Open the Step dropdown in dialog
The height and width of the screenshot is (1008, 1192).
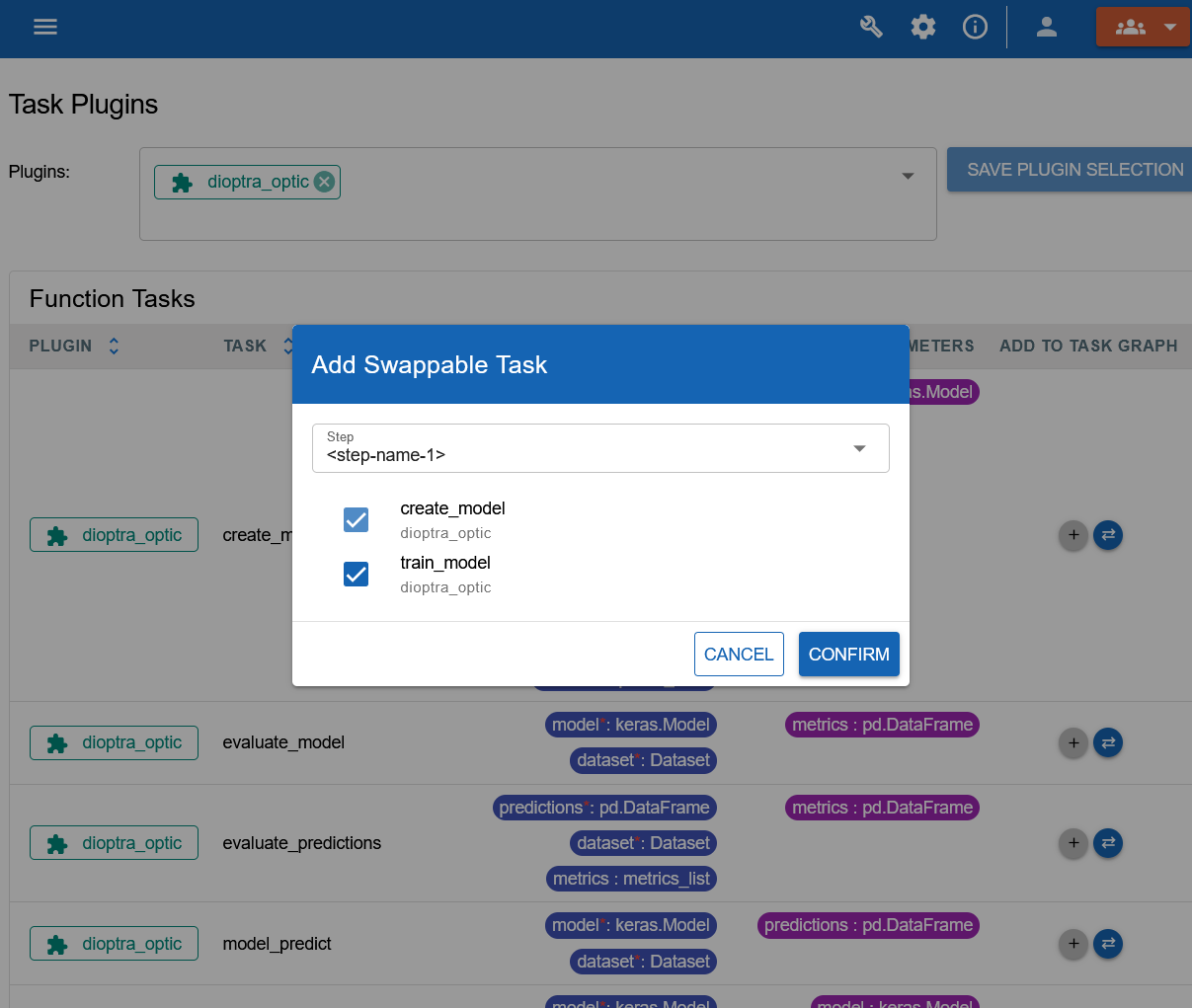[x=600, y=448]
